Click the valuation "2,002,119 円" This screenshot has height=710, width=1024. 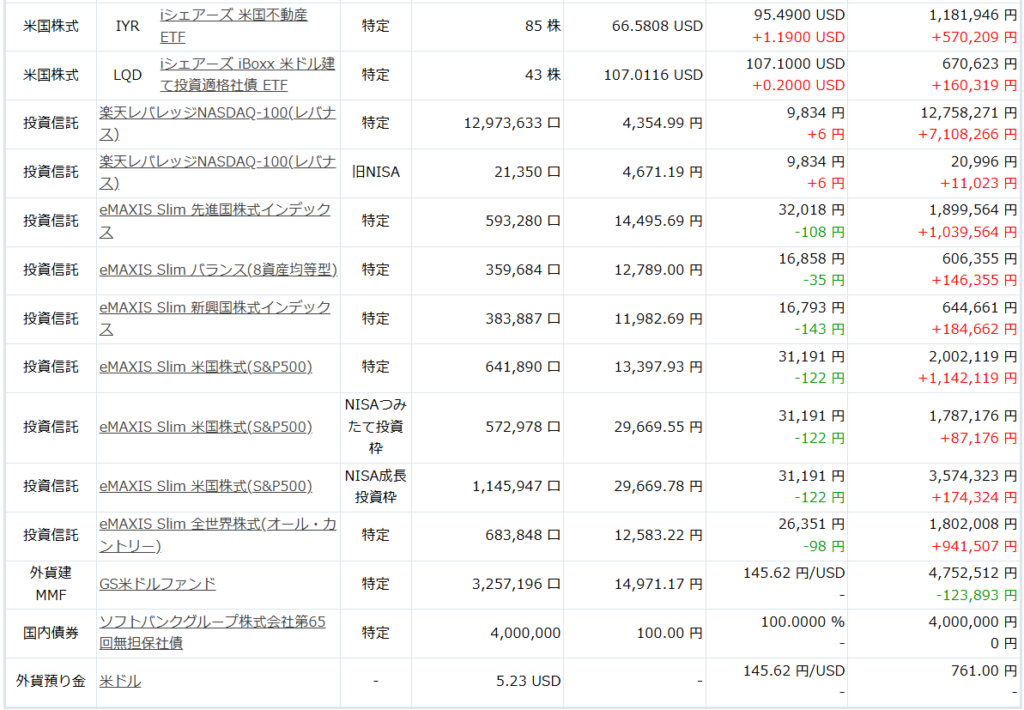tap(973, 357)
